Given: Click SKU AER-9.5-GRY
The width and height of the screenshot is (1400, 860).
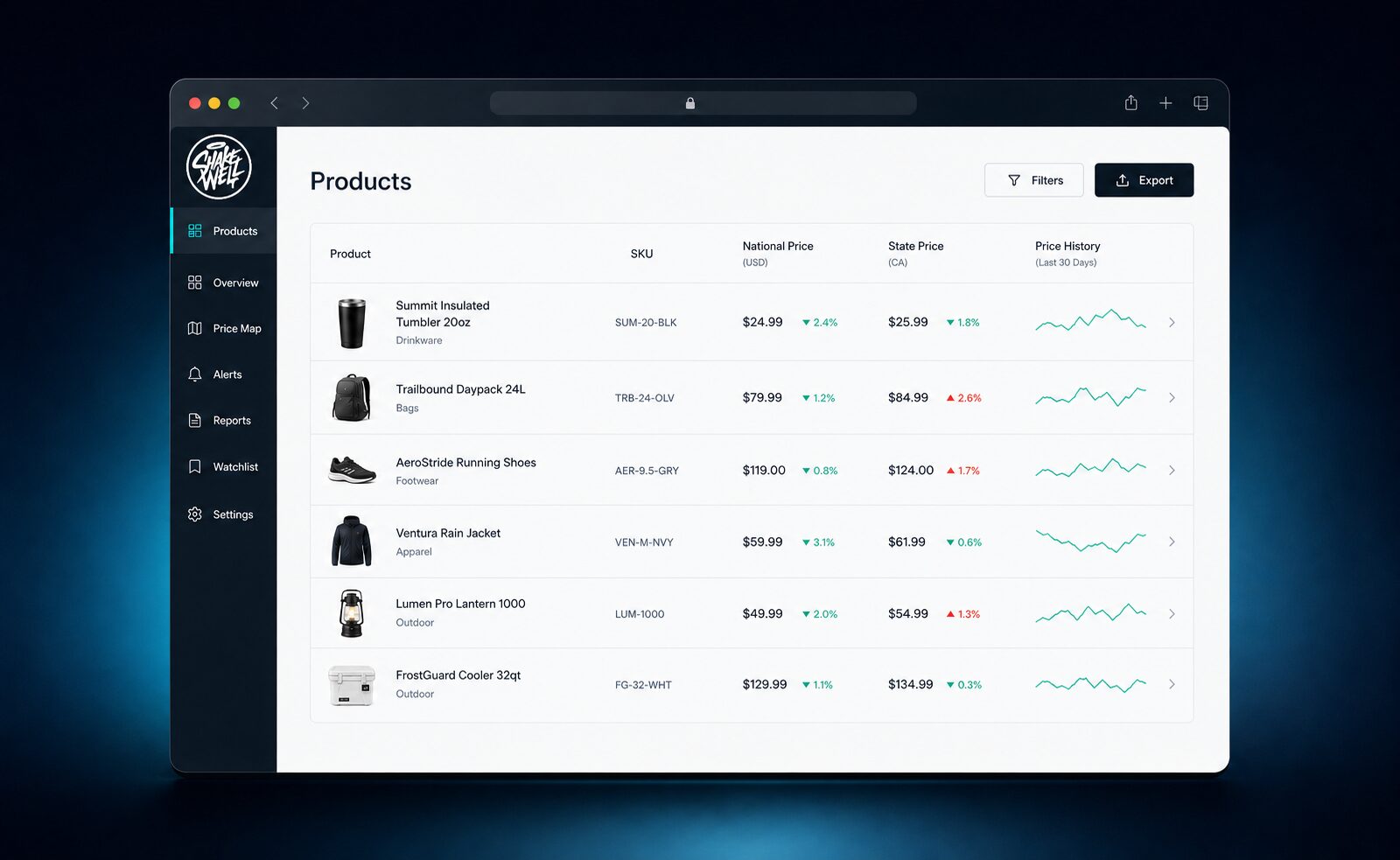Looking at the screenshot, I should click(x=647, y=471).
